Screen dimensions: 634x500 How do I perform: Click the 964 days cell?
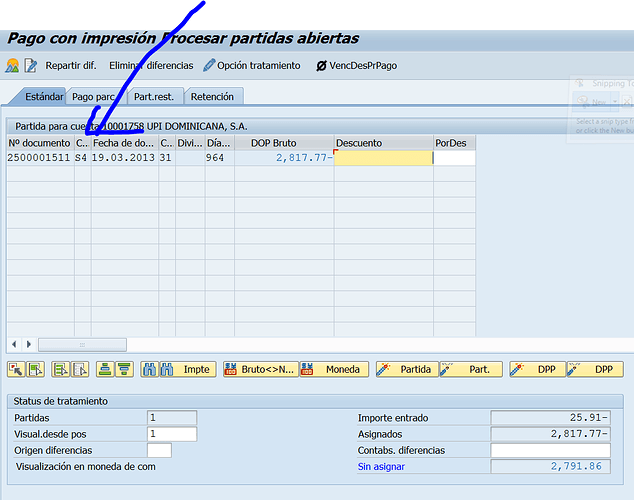click(x=219, y=158)
